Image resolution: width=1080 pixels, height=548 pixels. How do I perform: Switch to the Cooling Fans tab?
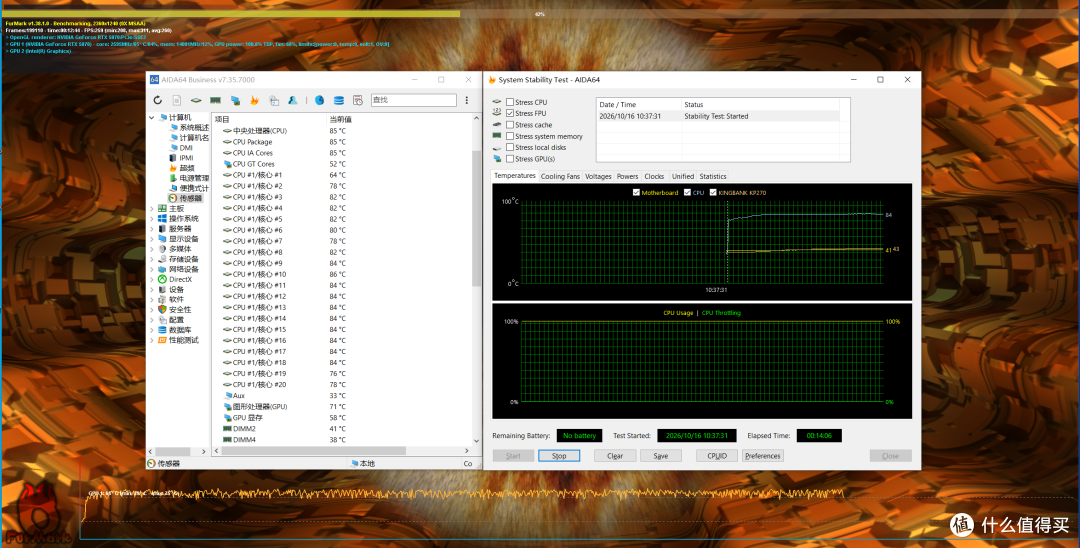tap(560, 176)
